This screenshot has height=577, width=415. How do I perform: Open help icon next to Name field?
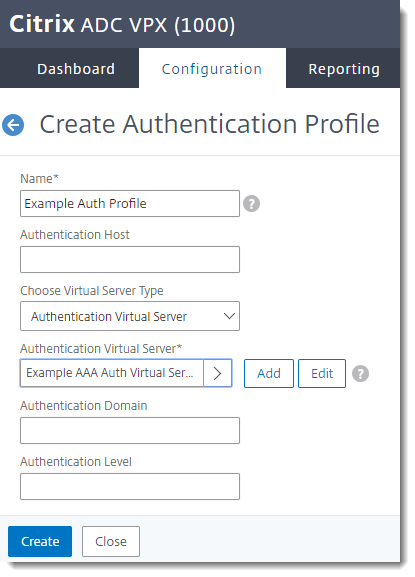point(252,203)
